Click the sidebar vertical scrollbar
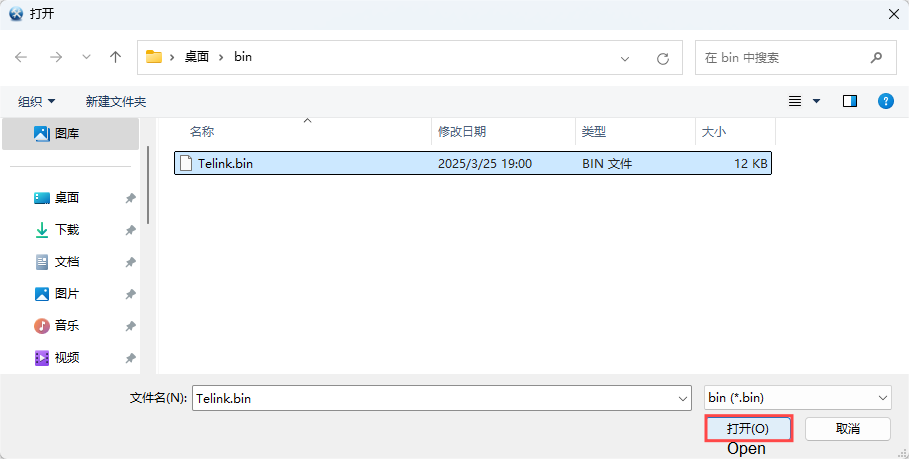The width and height of the screenshot is (909, 459). pyautogui.click(x=148, y=185)
